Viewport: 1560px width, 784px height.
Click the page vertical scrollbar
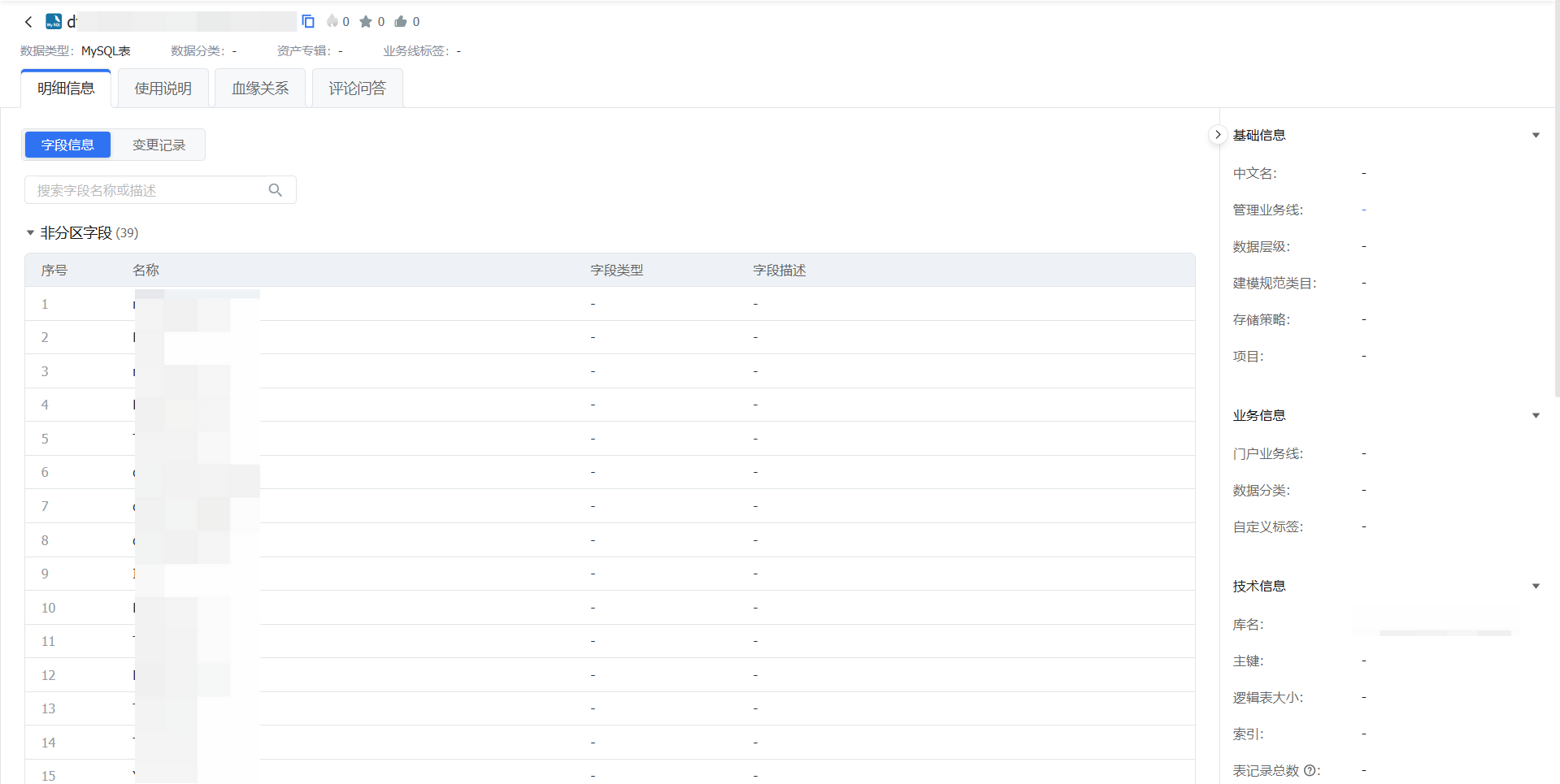1557,199
